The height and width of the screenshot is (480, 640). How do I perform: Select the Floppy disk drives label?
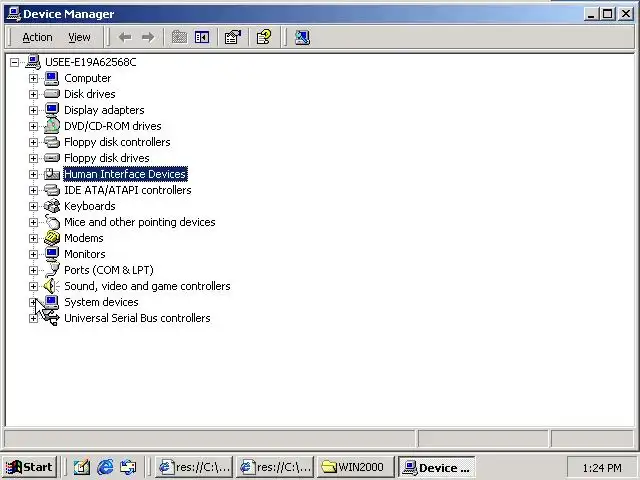coord(107,158)
